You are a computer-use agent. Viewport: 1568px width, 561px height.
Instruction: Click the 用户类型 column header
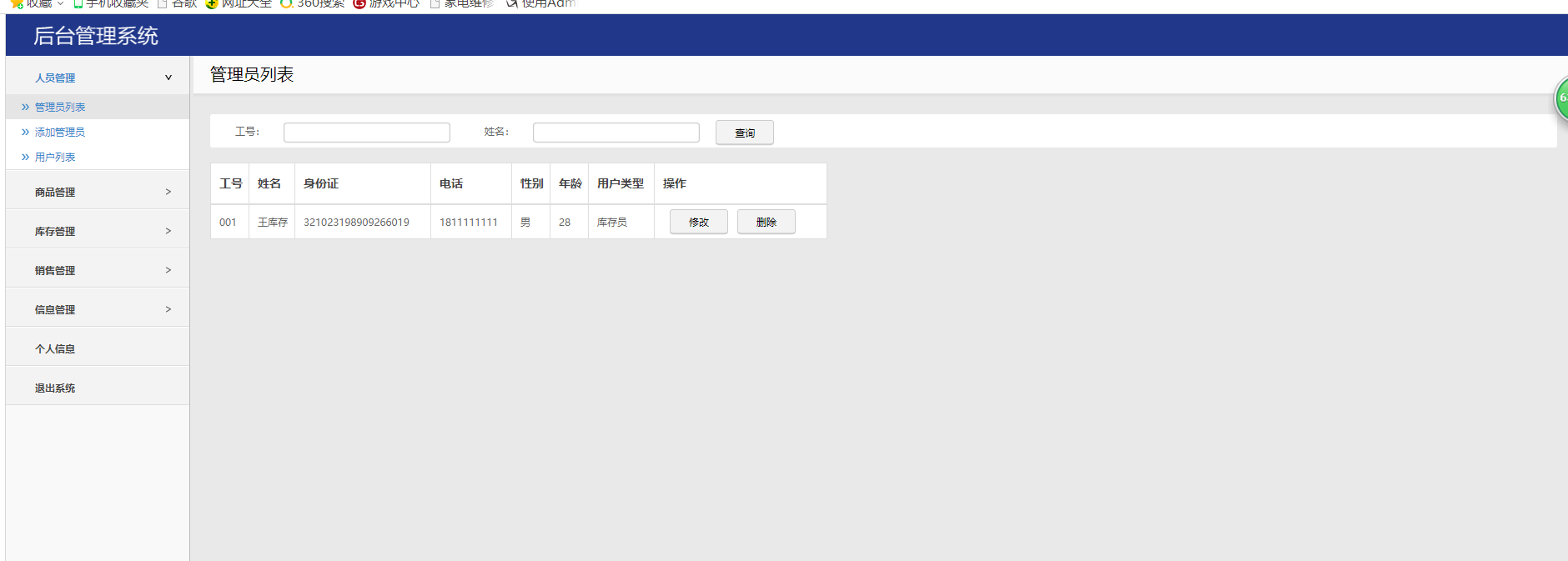pyautogui.click(x=621, y=183)
